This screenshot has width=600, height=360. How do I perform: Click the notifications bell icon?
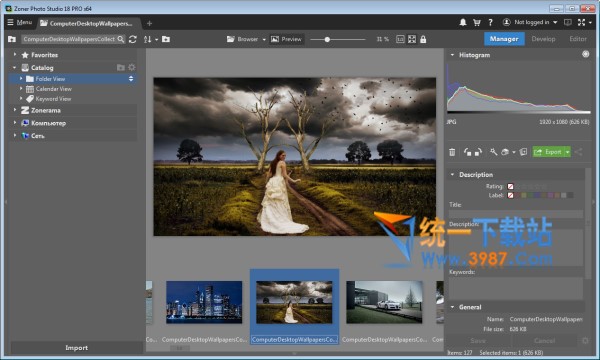pos(463,23)
